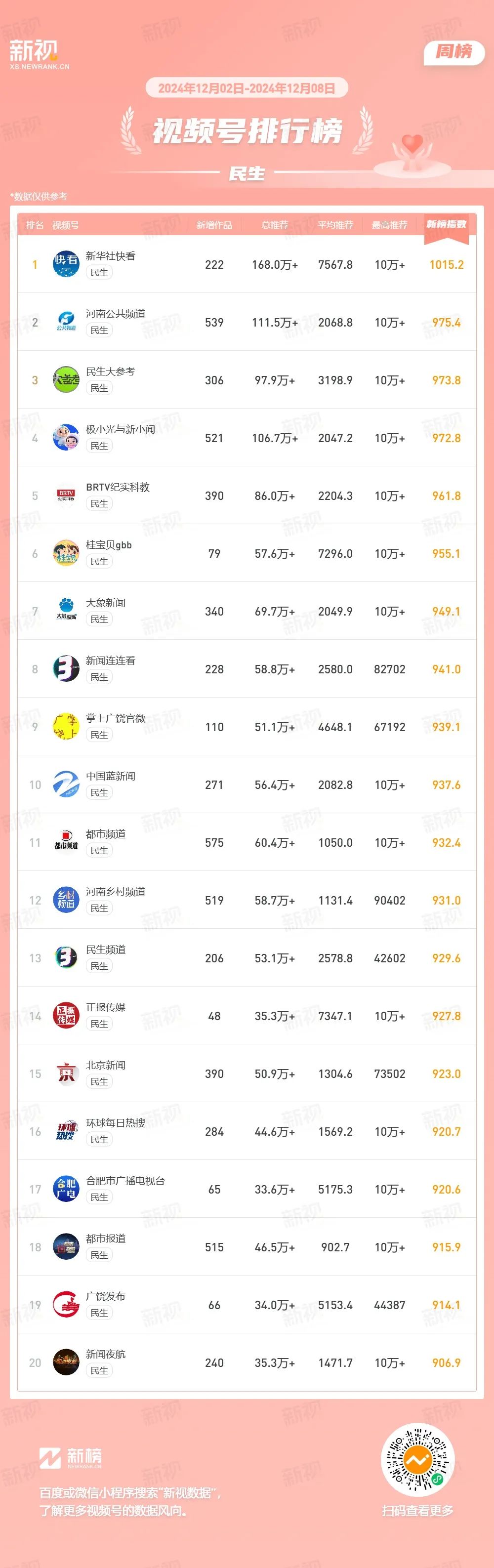Image resolution: width=494 pixels, height=1568 pixels.
Task: Click the 极小光与新小闻 cartoon avatar
Action: 66,437
